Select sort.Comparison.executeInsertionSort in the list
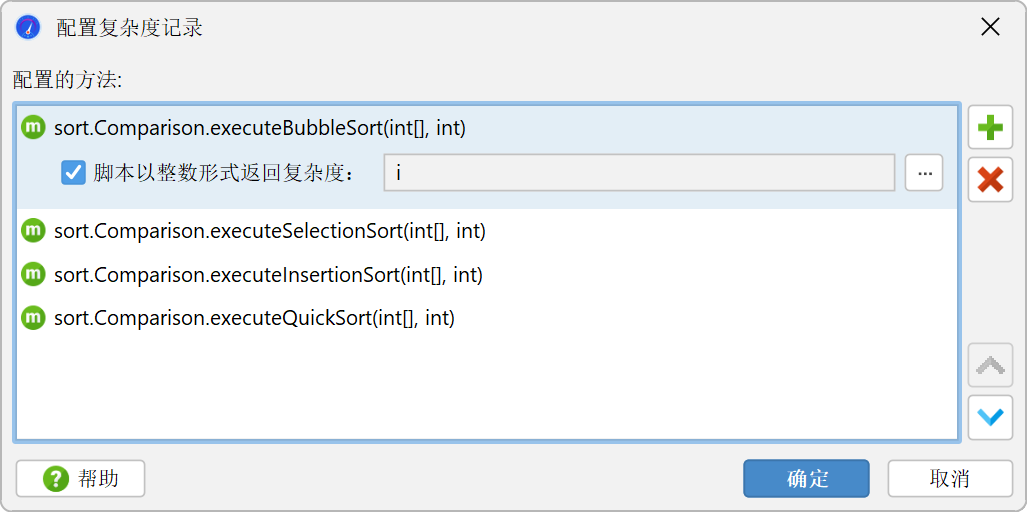The width and height of the screenshot is (1027, 512). (268, 274)
